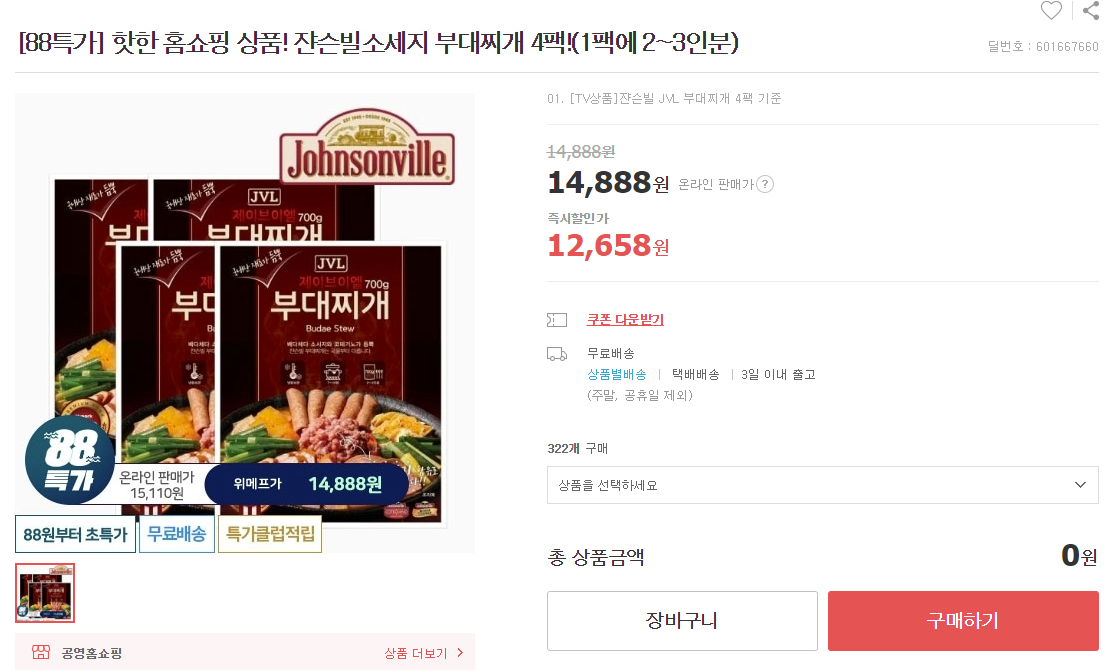Click the share icon
Image resolution: width=1114 pixels, height=670 pixels.
[x=1091, y=11]
